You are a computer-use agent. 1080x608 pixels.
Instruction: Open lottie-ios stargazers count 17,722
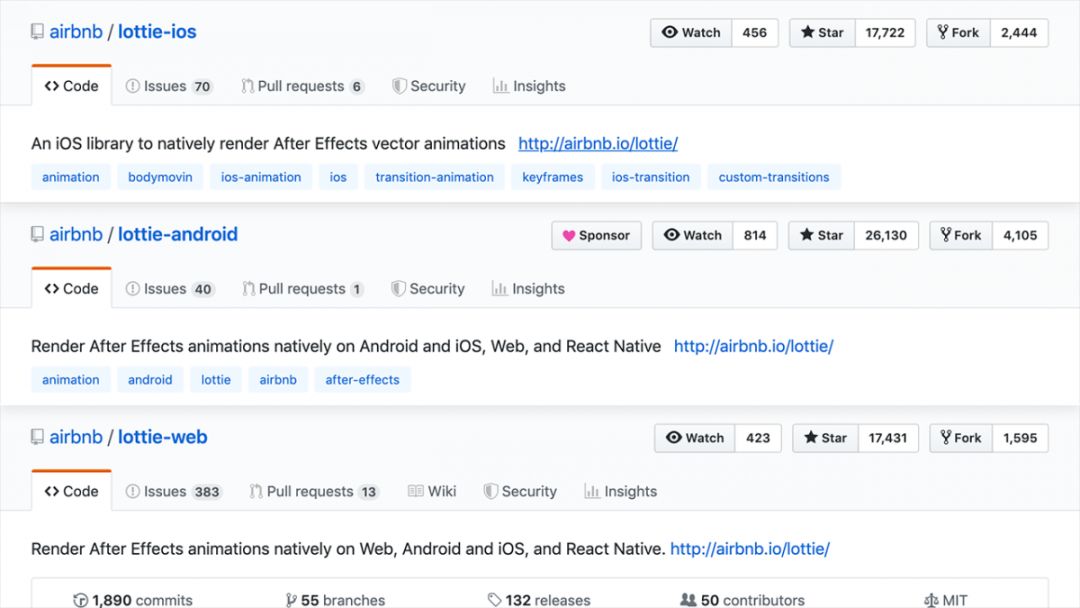(x=885, y=32)
